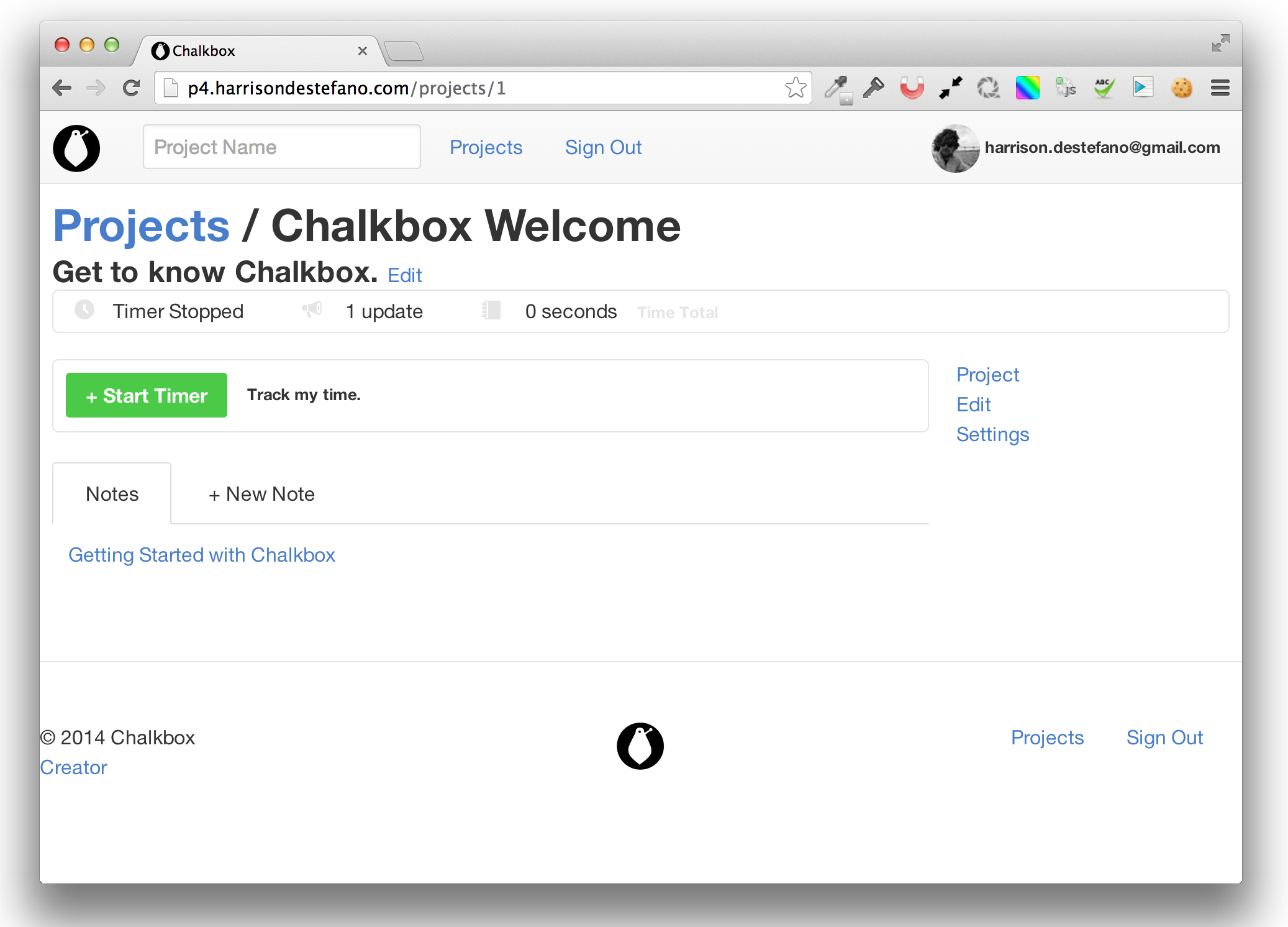Viewport: 1288px width, 927px height.
Task: Click the Creator footer link
Action: click(73, 767)
